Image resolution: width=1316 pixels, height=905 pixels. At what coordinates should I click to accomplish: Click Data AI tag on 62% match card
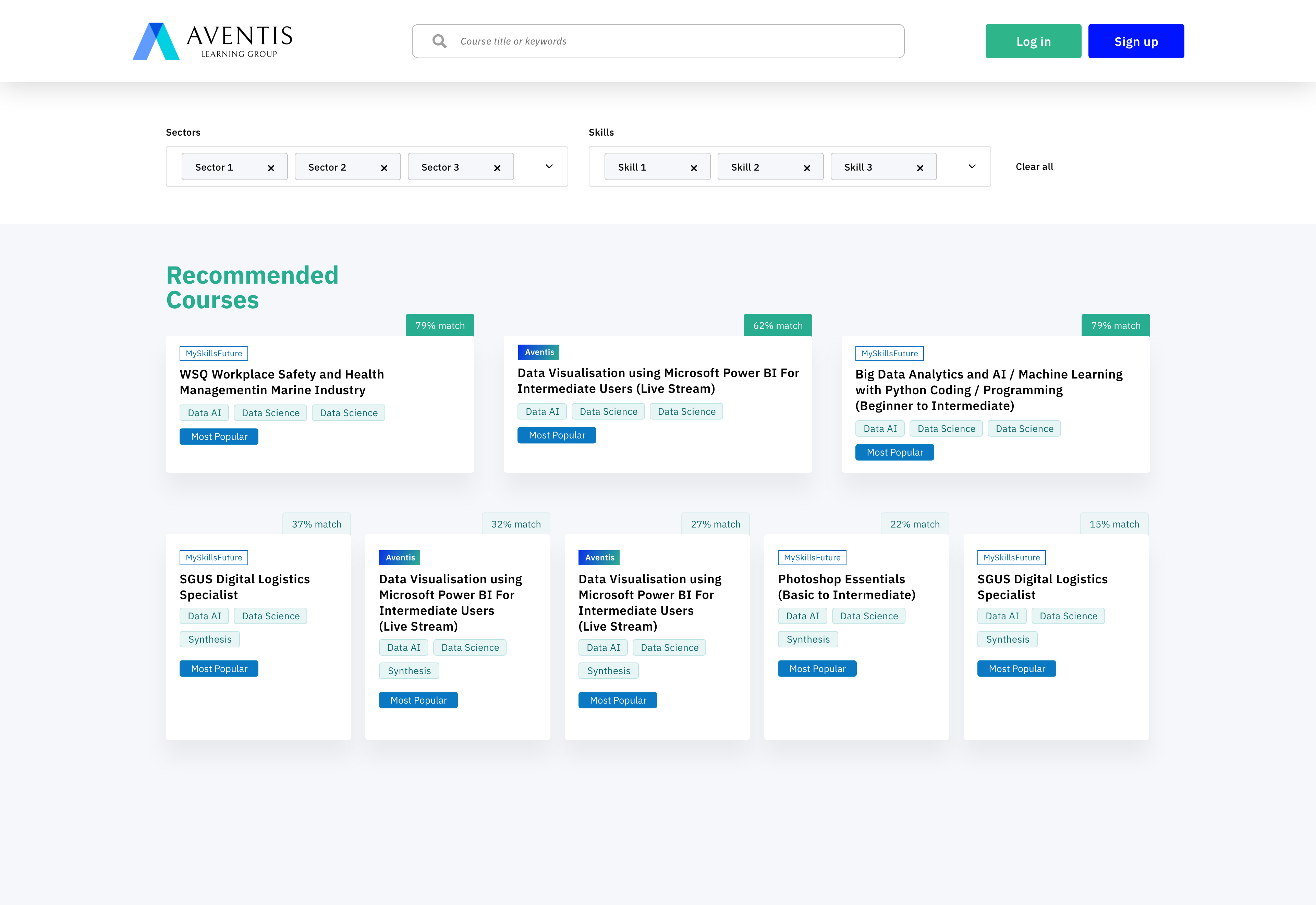point(542,412)
